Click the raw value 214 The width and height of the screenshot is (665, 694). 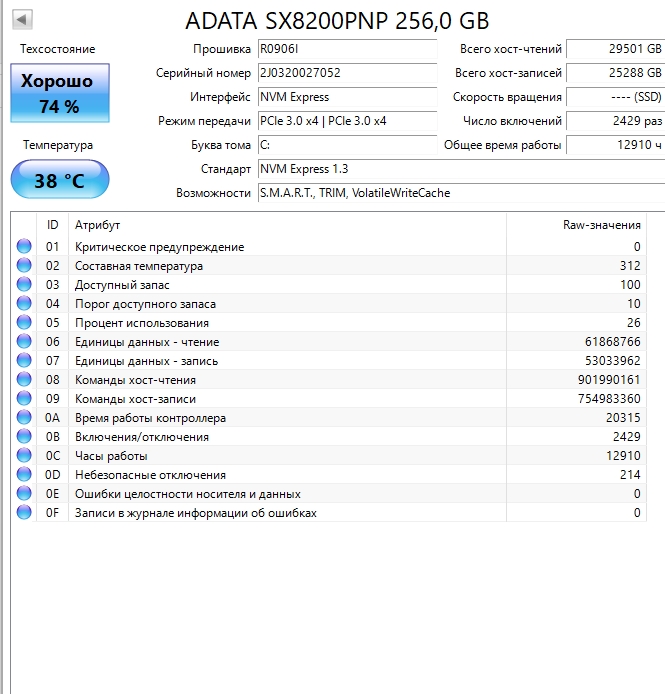pyautogui.click(x=630, y=475)
